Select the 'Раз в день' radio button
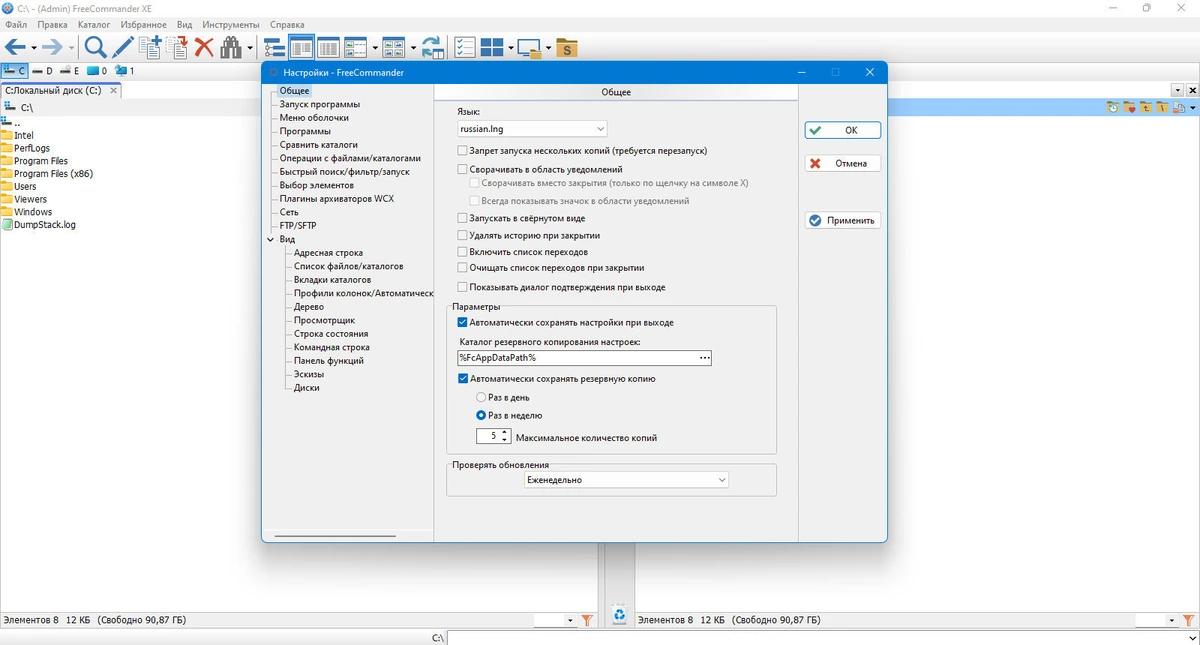The image size is (1200, 645). (x=481, y=397)
